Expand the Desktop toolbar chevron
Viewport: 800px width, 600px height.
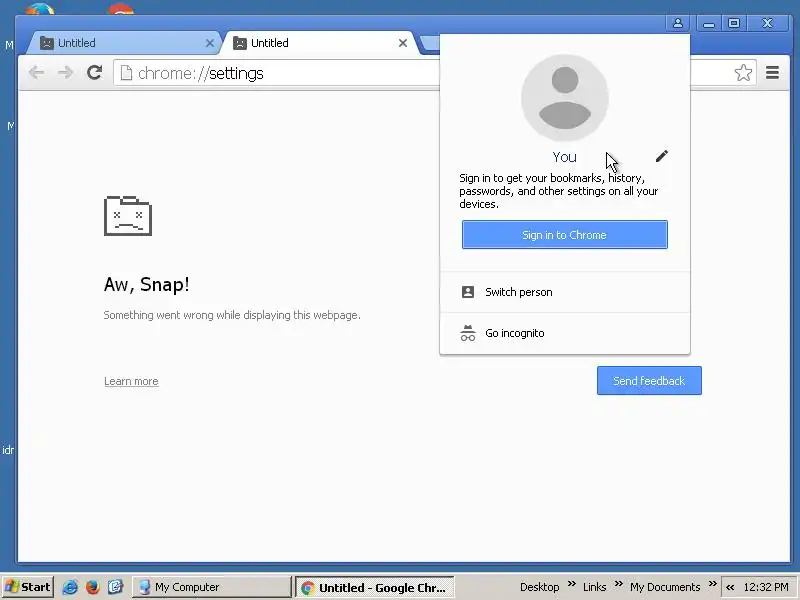(571, 584)
